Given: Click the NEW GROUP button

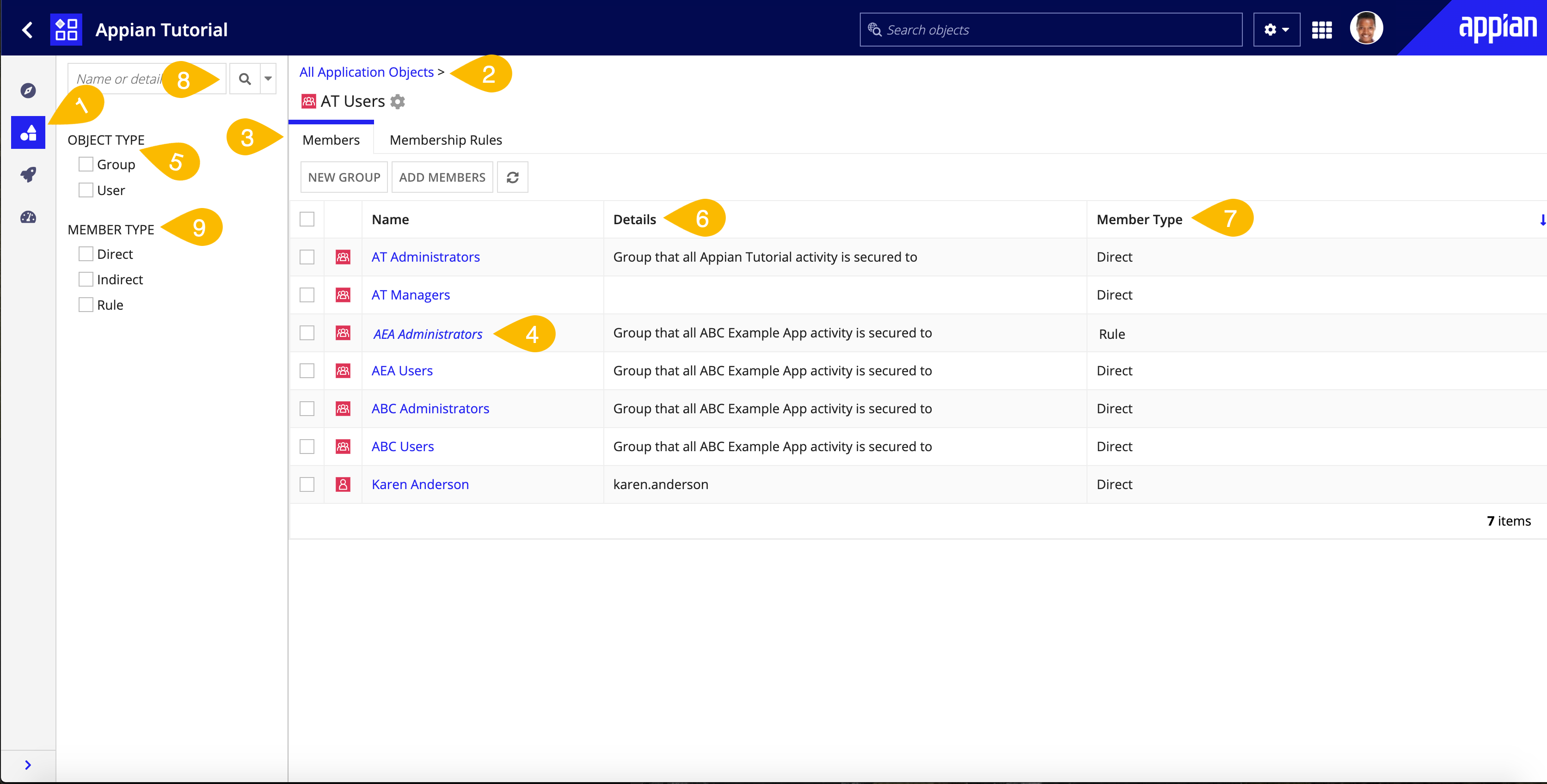Looking at the screenshot, I should pos(344,177).
